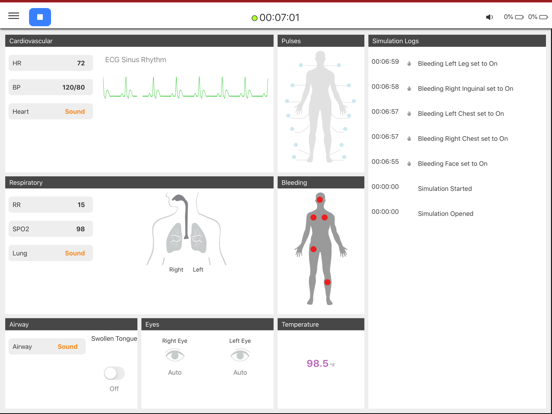Click the trachea airway graphic
This screenshot has width=552, height=414.
183,216
